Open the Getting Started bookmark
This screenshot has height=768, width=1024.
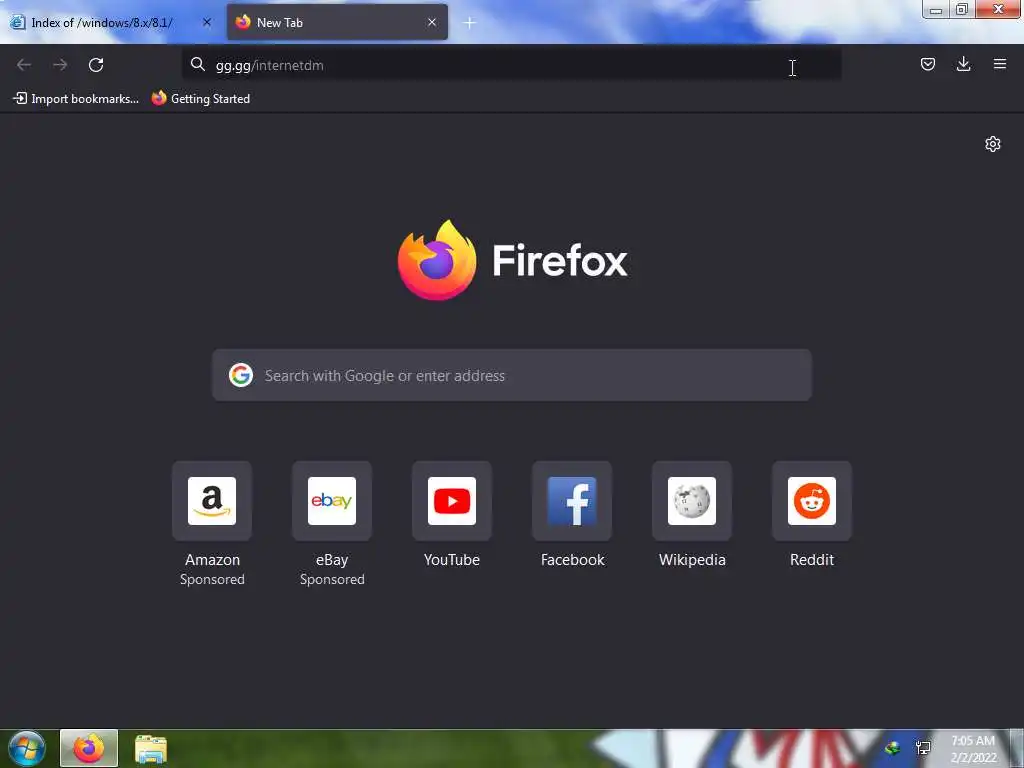(x=200, y=99)
